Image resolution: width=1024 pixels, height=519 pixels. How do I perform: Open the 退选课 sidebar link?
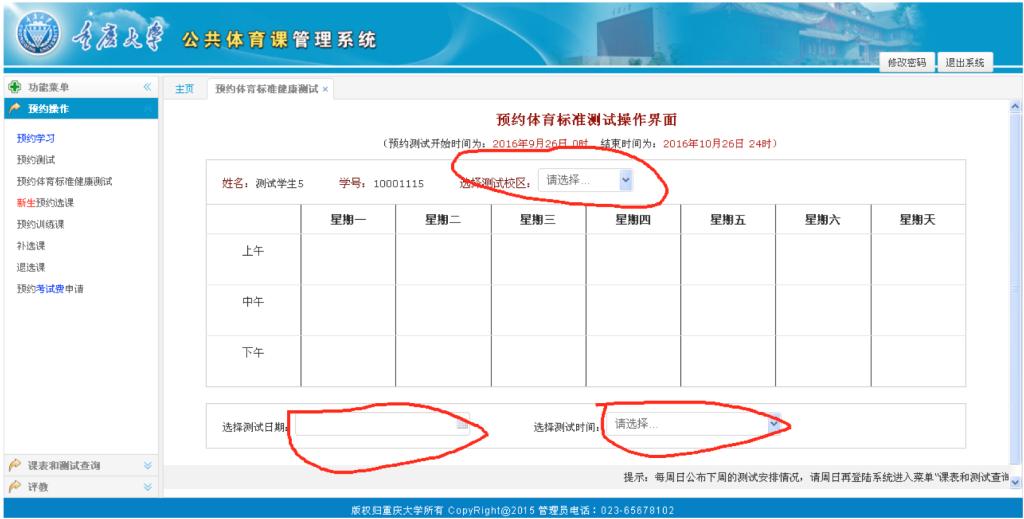pos(31,267)
